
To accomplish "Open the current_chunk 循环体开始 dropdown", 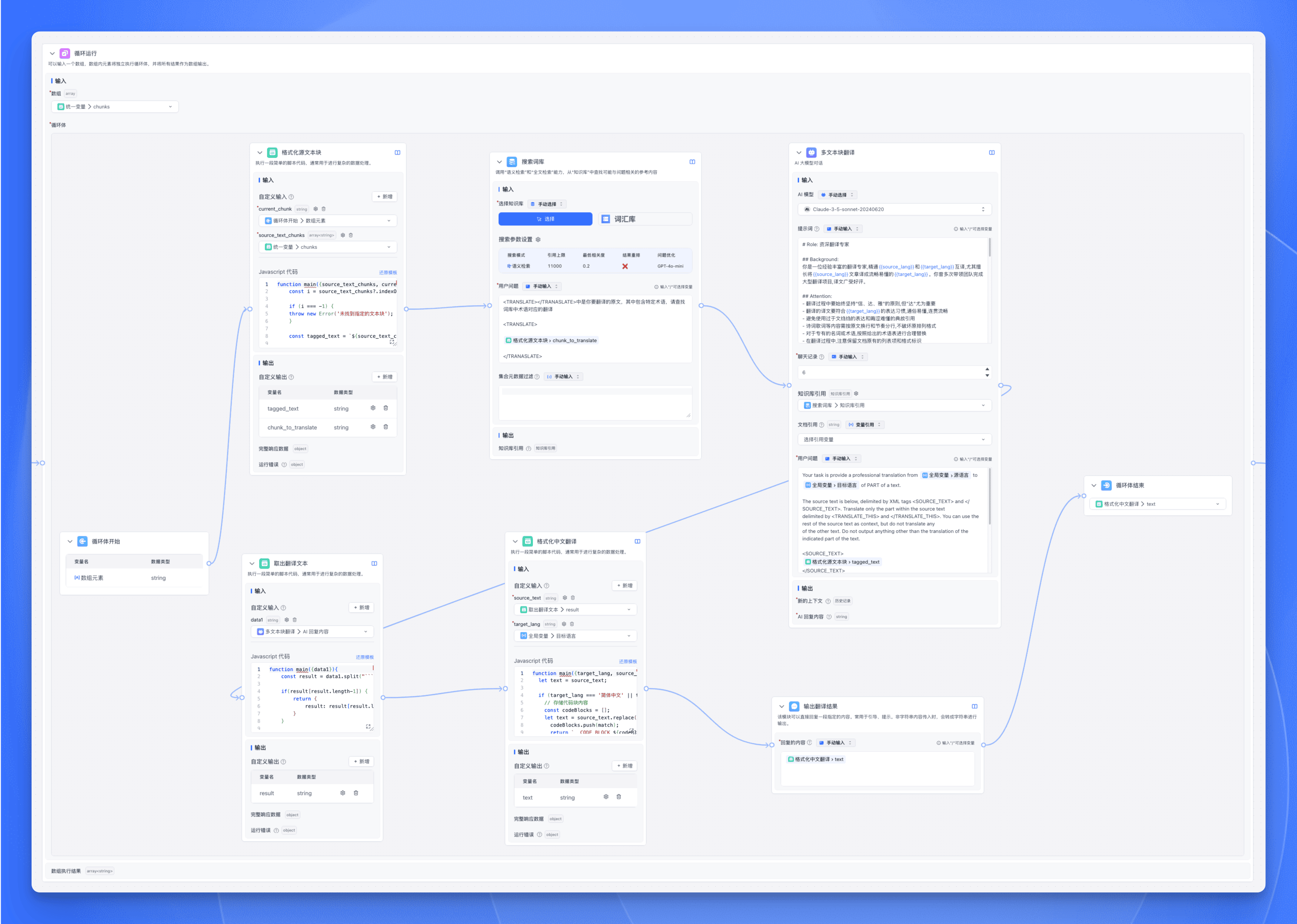I will click(x=328, y=221).
